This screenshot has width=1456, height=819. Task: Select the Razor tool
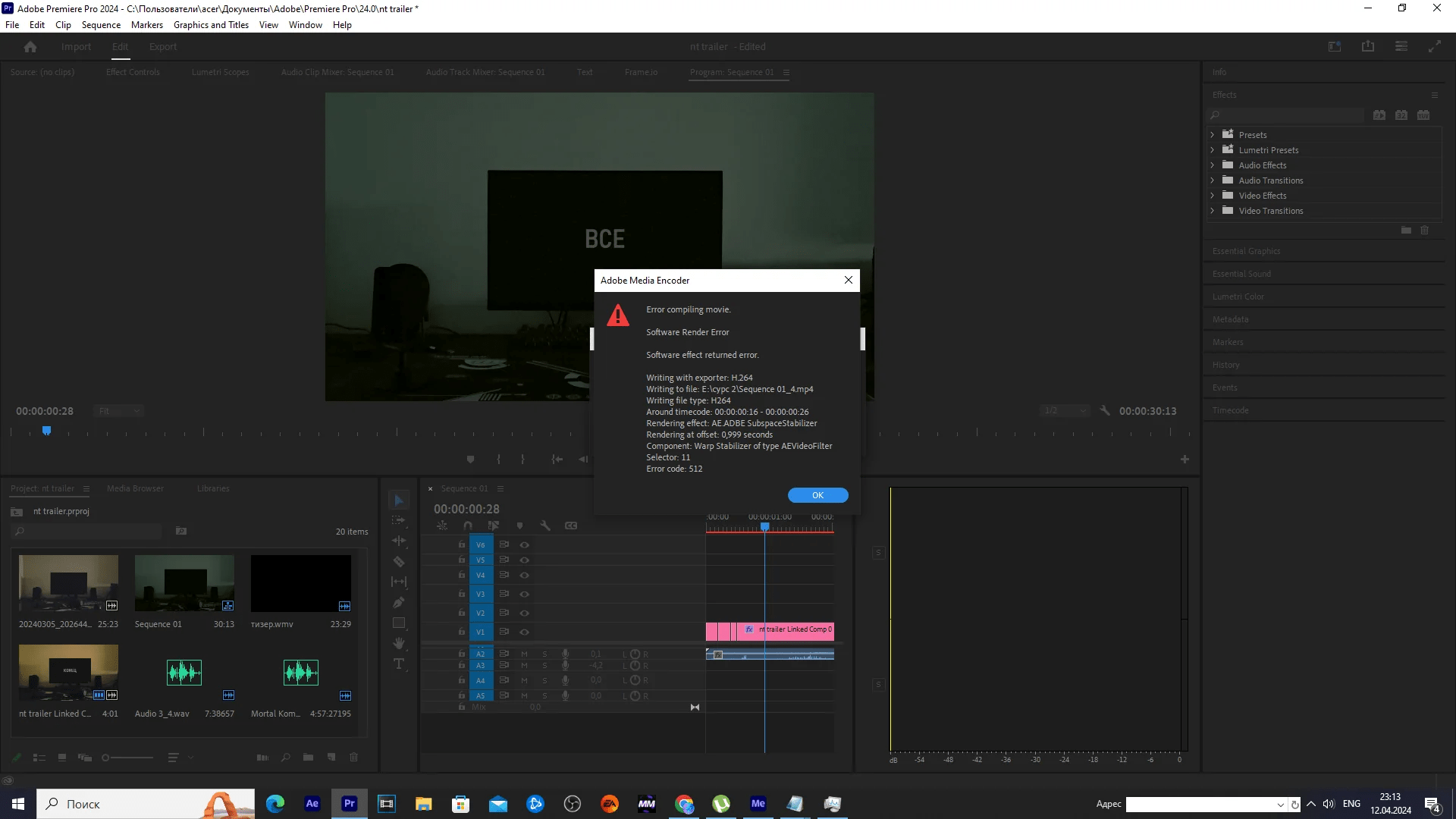pos(398,561)
